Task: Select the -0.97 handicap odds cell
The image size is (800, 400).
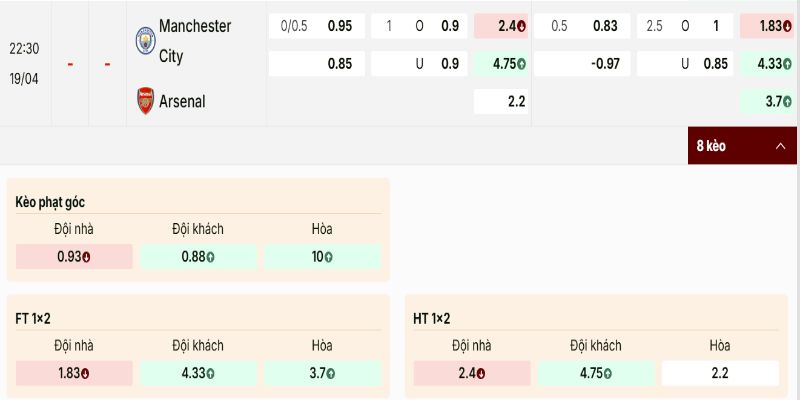Action: (x=579, y=65)
